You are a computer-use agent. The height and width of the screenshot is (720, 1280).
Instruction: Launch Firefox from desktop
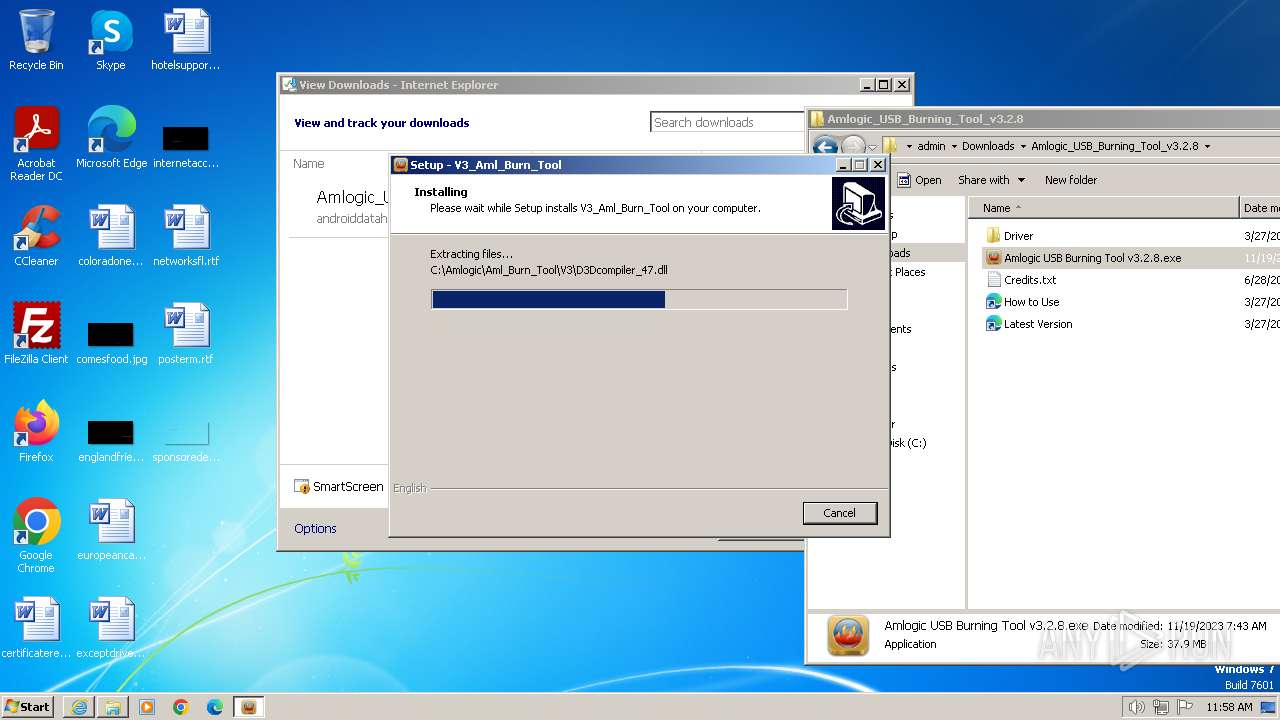pos(36,432)
